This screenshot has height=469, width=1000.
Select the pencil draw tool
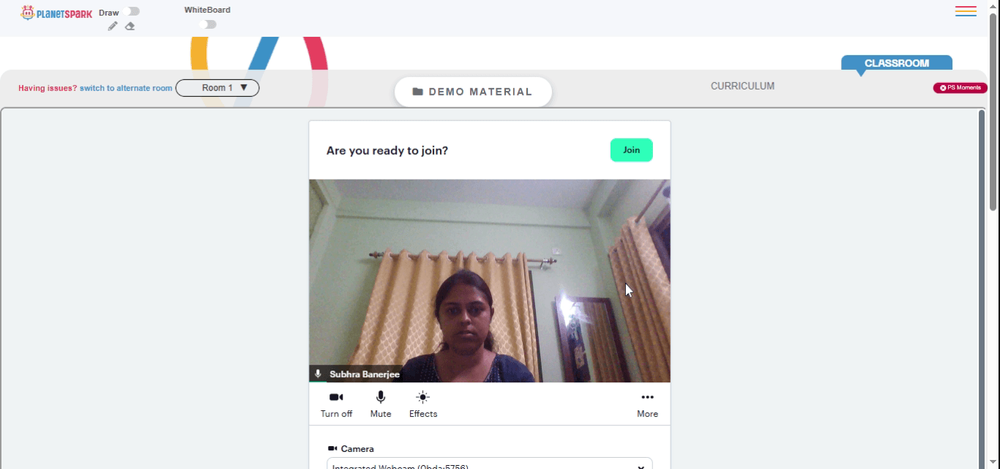pos(113,26)
